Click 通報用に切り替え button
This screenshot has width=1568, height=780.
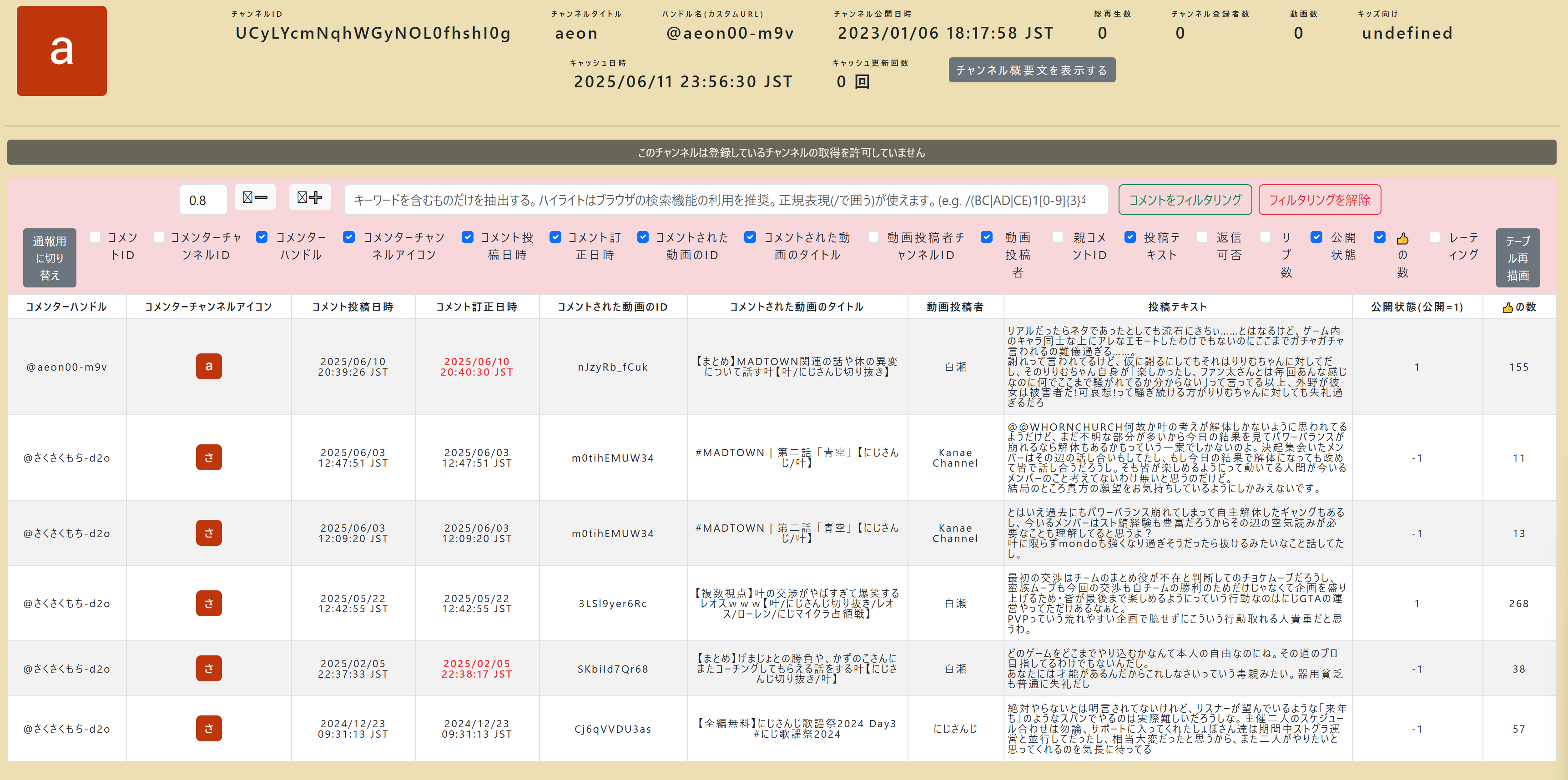point(49,258)
